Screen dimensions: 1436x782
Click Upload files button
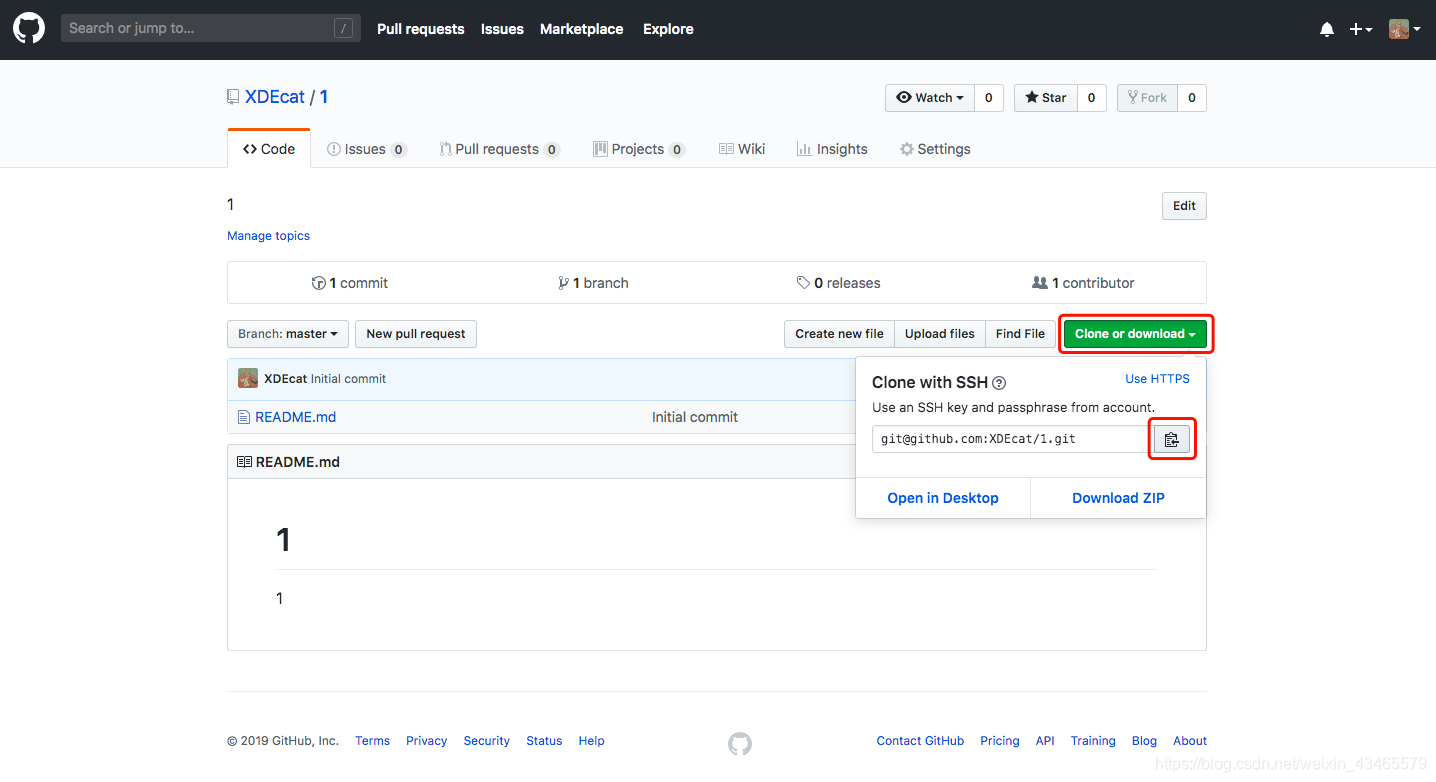tap(940, 334)
